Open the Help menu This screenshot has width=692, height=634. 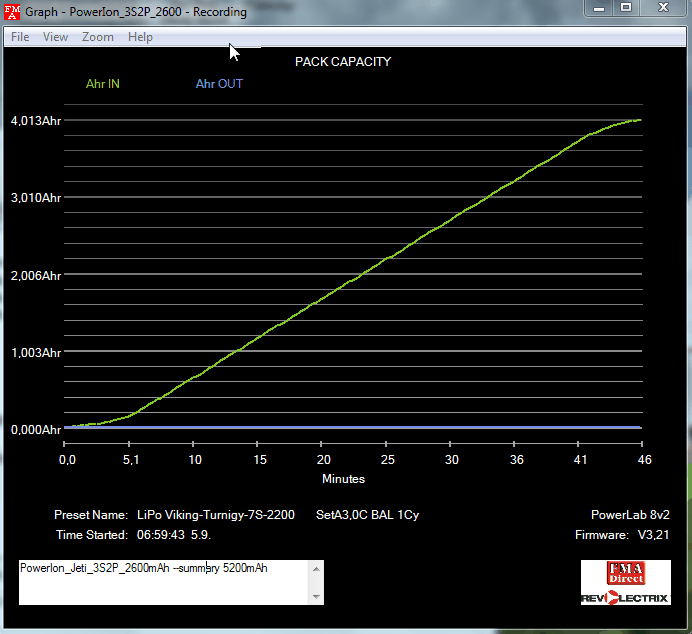point(140,37)
